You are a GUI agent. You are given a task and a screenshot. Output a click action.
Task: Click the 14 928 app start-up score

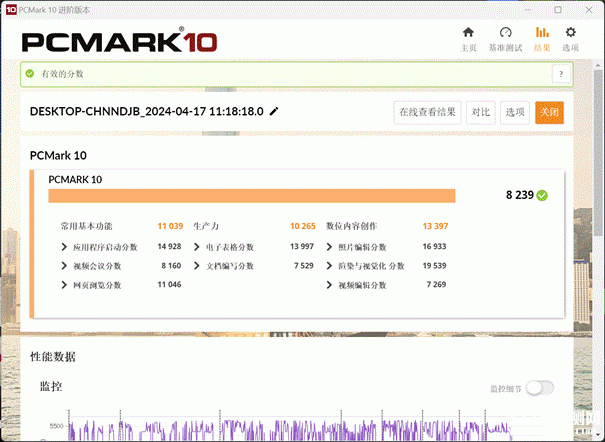[x=169, y=246]
